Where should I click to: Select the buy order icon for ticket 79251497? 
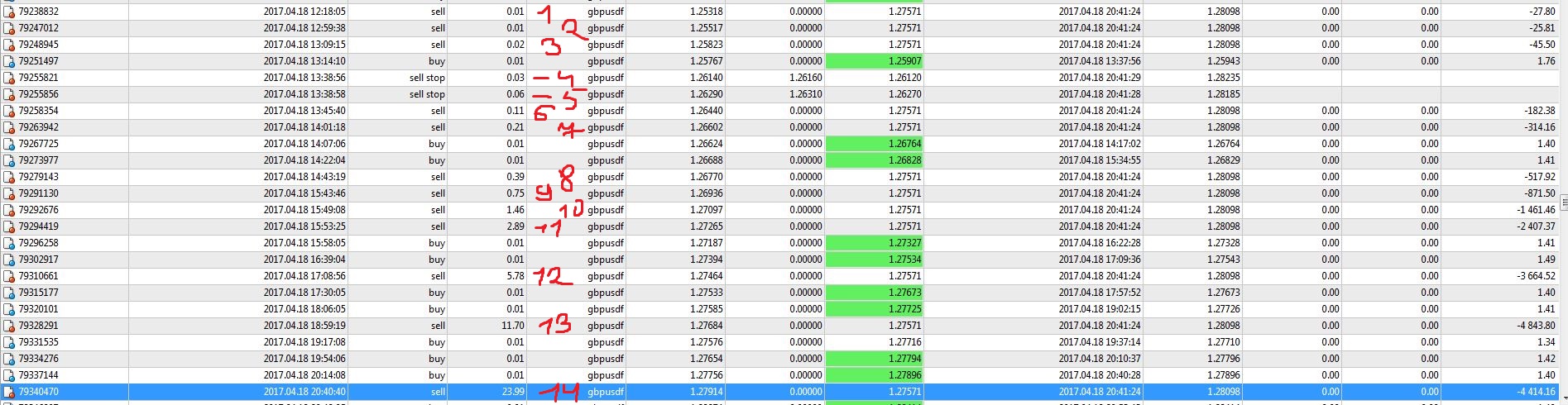tap(9, 61)
